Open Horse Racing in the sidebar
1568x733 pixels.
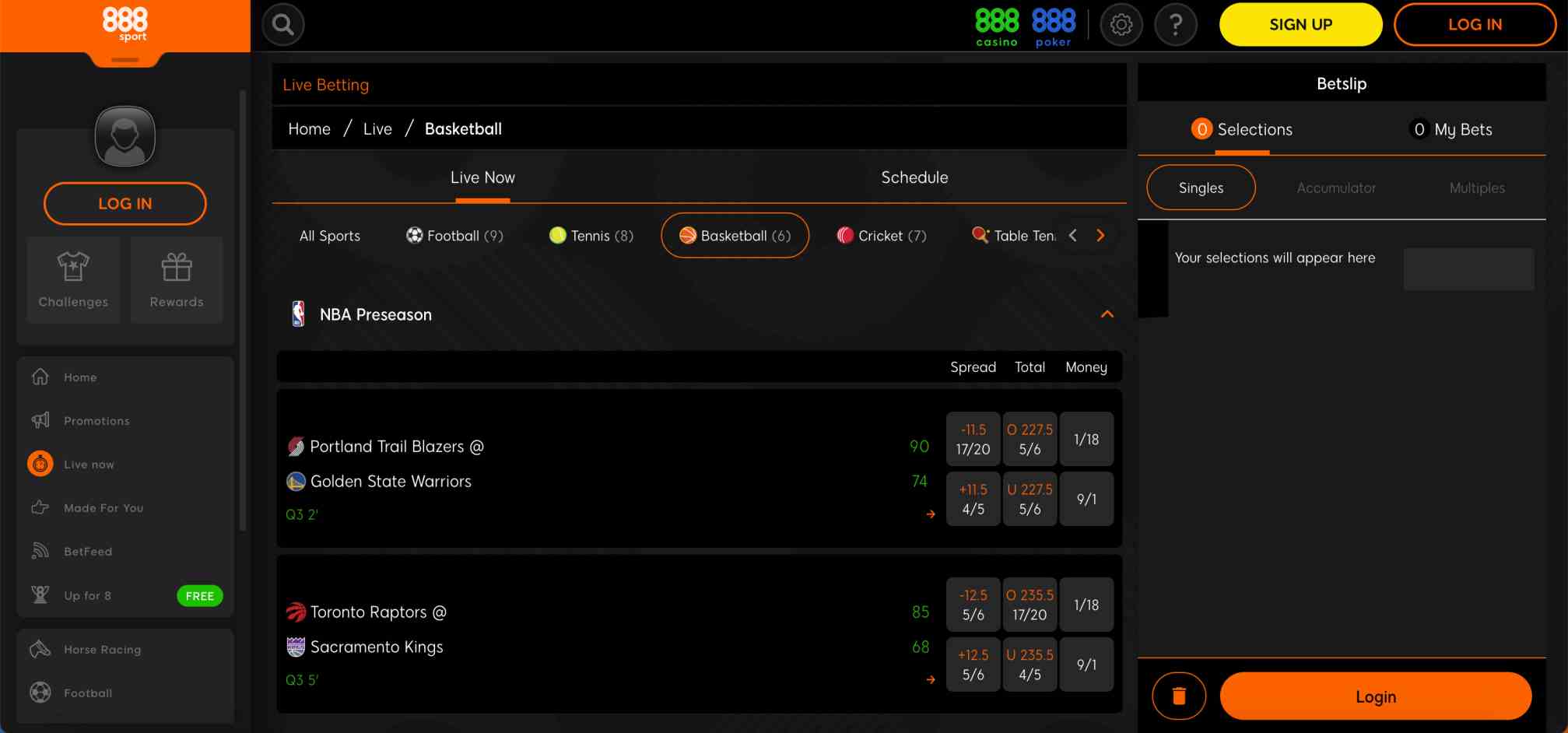101,649
